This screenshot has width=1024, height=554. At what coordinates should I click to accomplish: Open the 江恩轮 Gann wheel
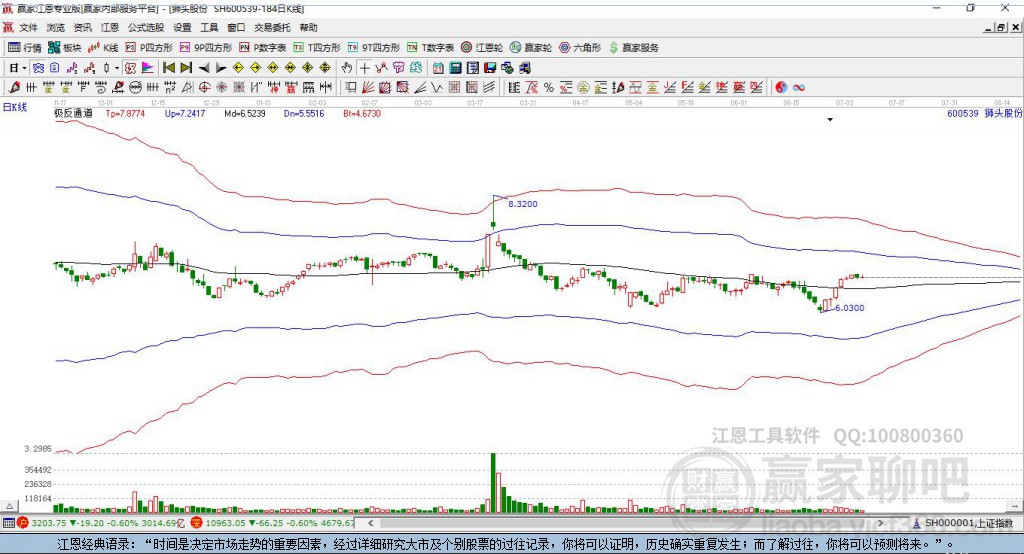click(x=482, y=48)
